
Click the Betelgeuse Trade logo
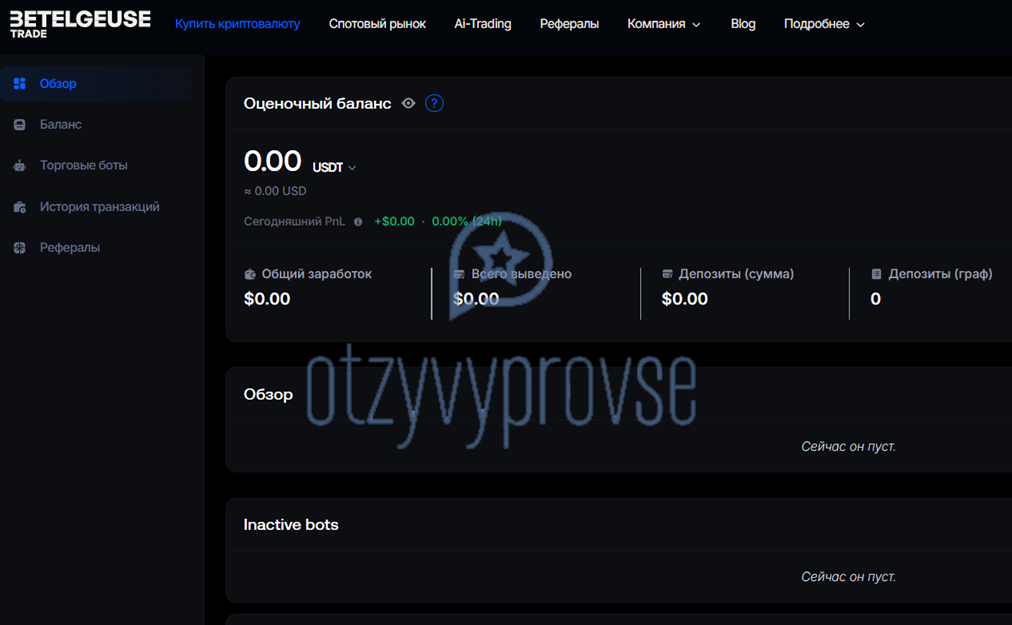80,24
